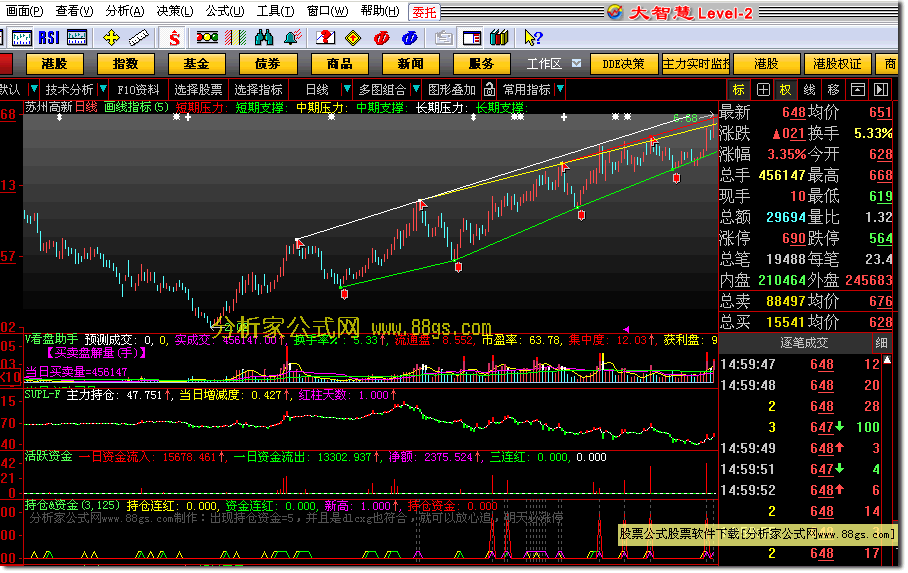Open the 帮助(H) menu
This screenshot has height=573, width=908.
pos(379,11)
